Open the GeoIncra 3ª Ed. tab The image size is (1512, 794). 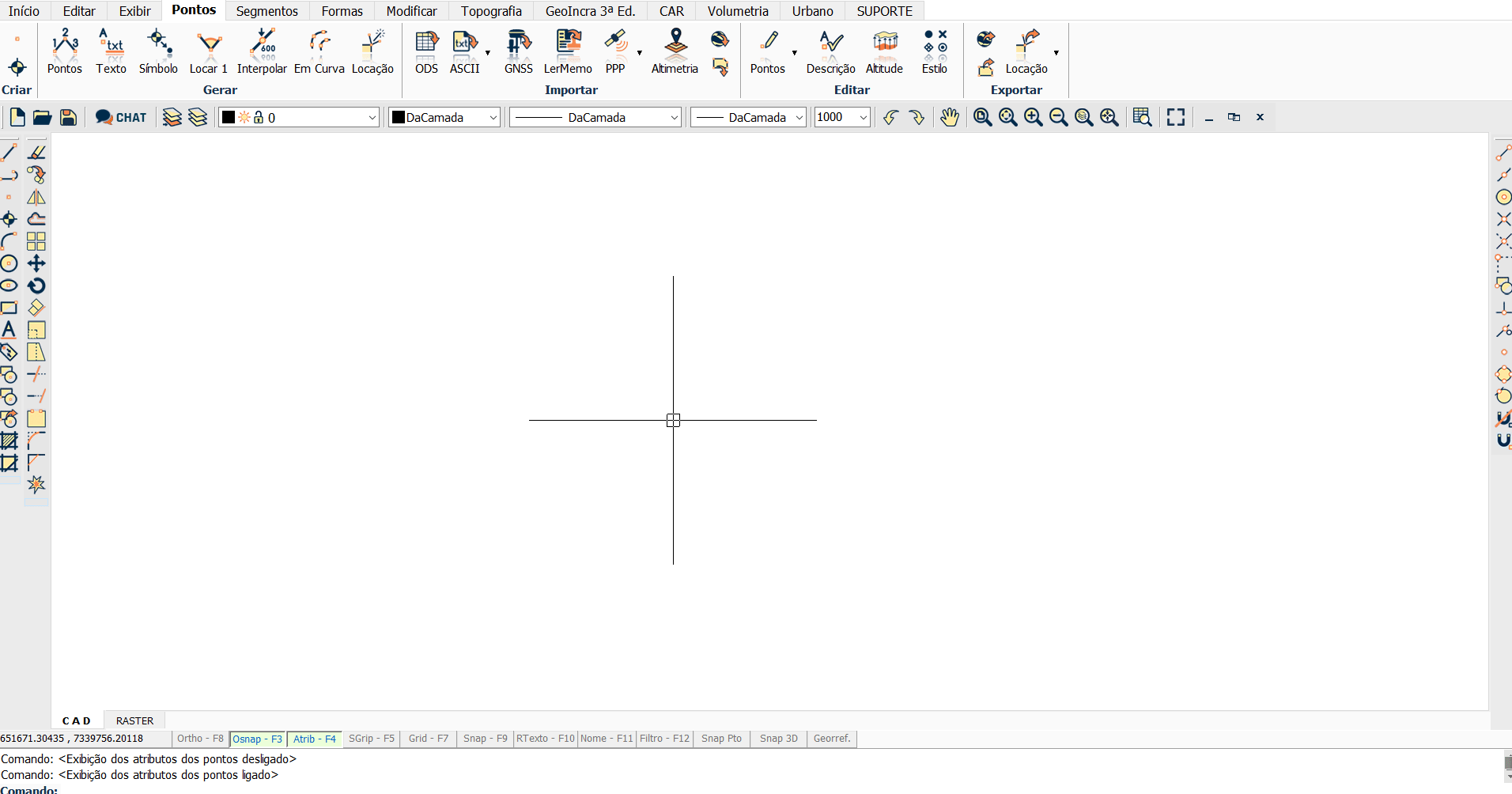point(590,11)
